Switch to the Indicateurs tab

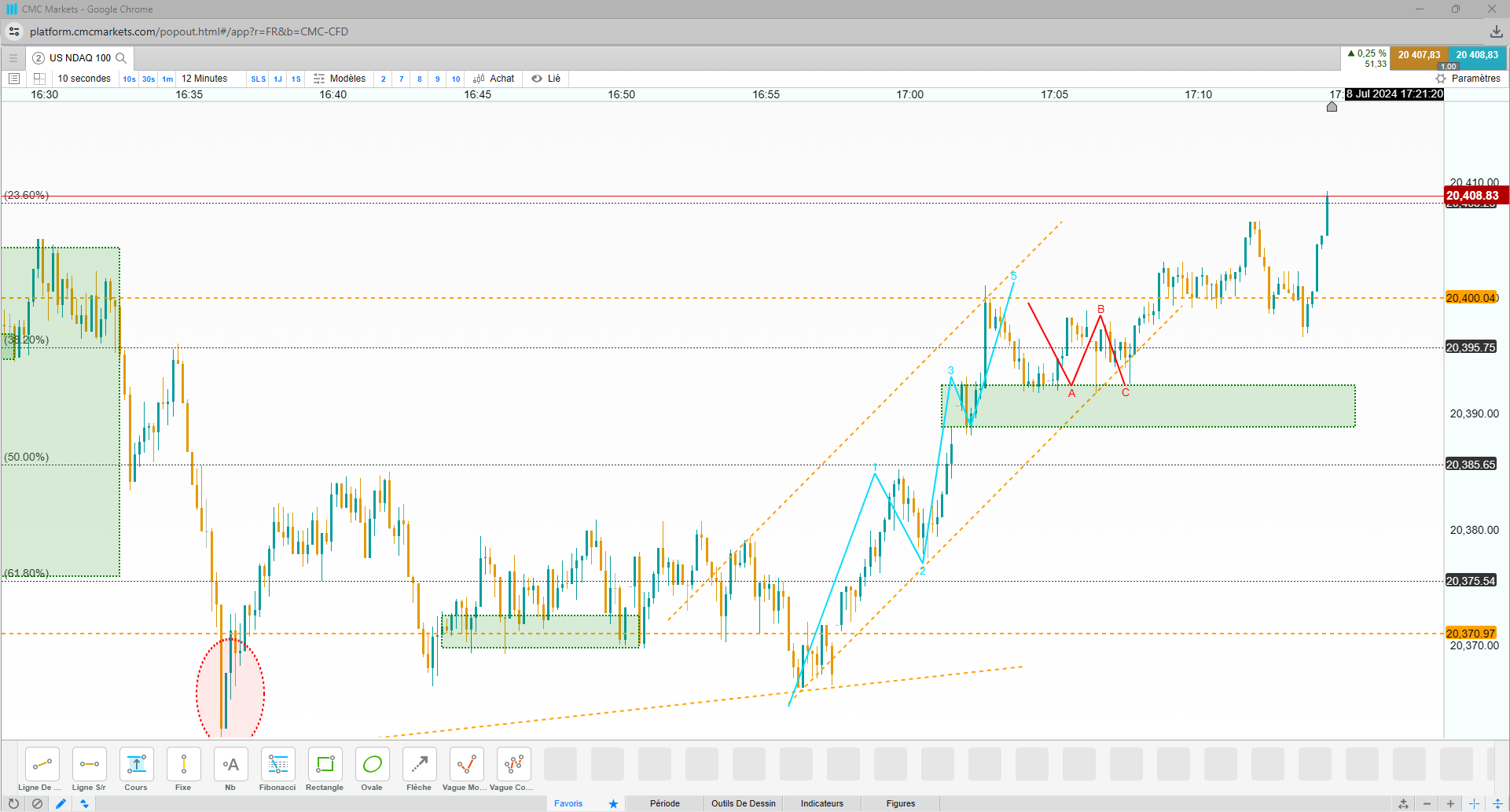(x=822, y=803)
